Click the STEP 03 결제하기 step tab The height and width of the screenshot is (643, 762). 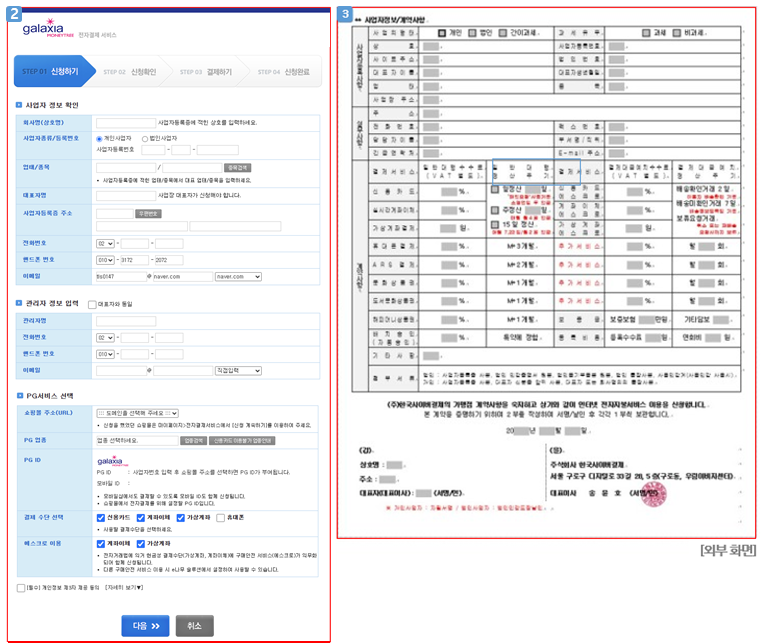pyautogui.click(x=206, y=71)
